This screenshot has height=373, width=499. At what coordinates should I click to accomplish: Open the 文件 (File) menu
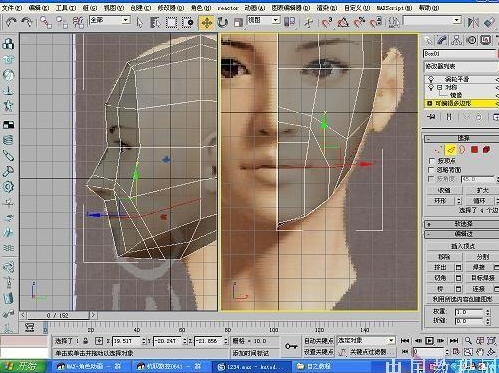pos(12,8)
